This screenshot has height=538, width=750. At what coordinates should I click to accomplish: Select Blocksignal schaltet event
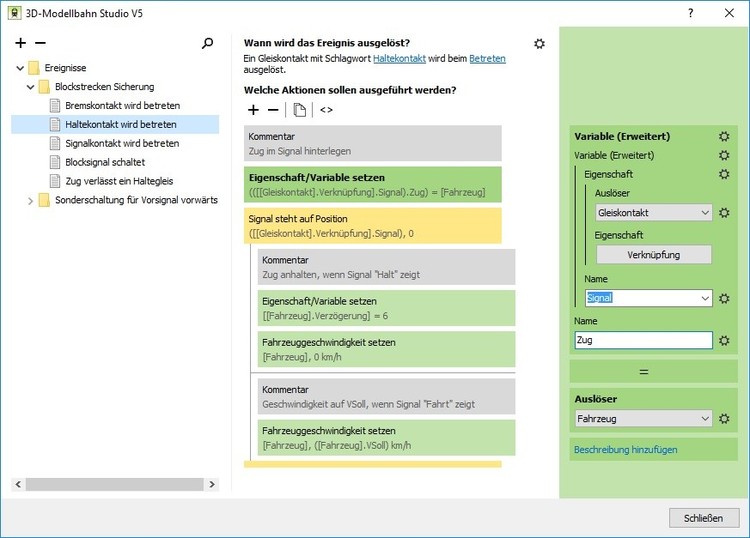pos(105,162)
